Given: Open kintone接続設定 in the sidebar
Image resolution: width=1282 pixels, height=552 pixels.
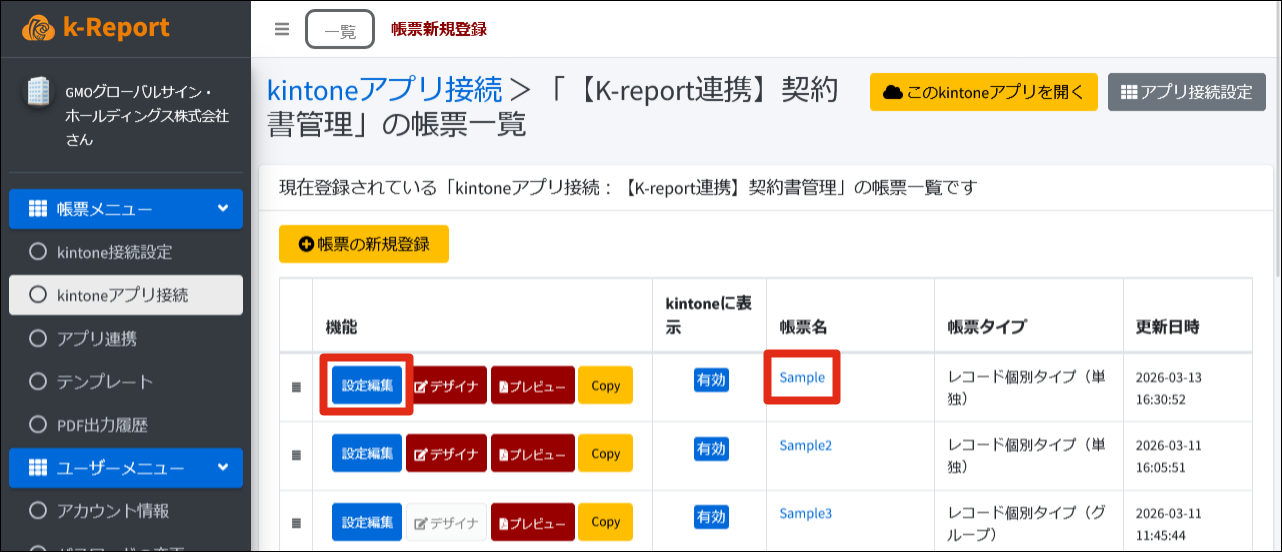Looking at the screenshot, I should click(x=114, y=252).
